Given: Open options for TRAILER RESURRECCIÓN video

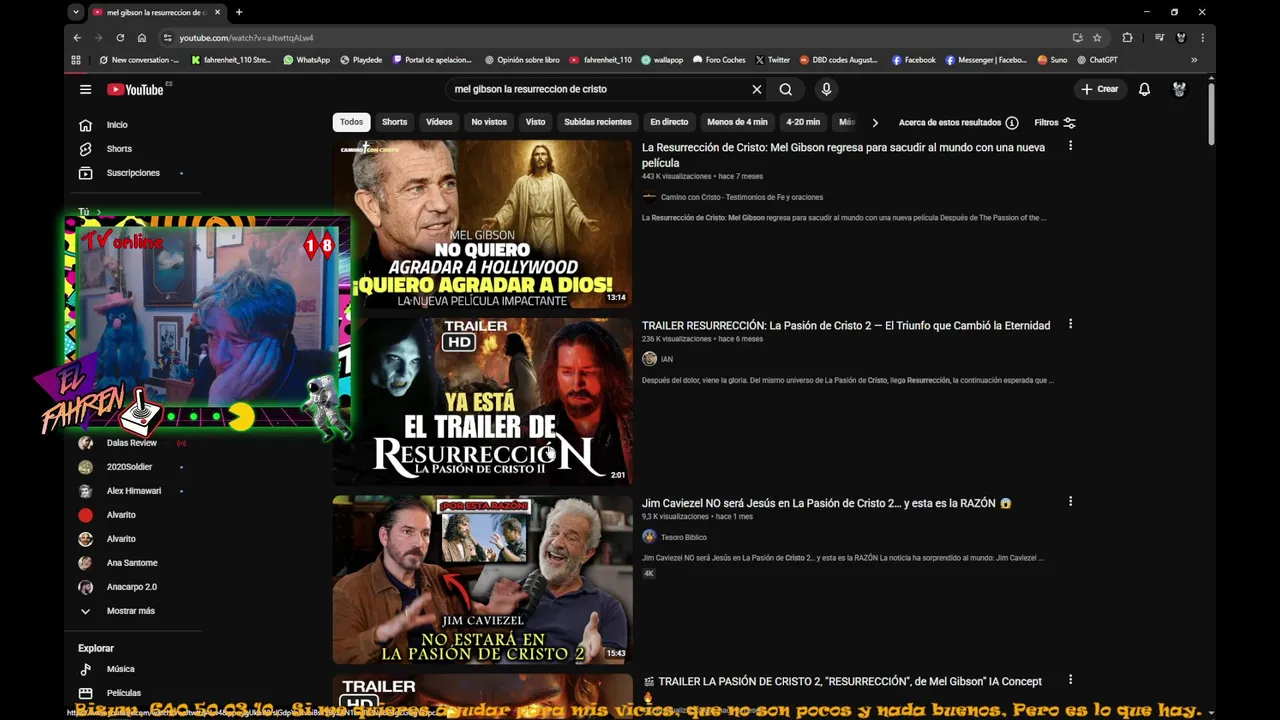Looking at the screenshot, I should click(1070, 324).
